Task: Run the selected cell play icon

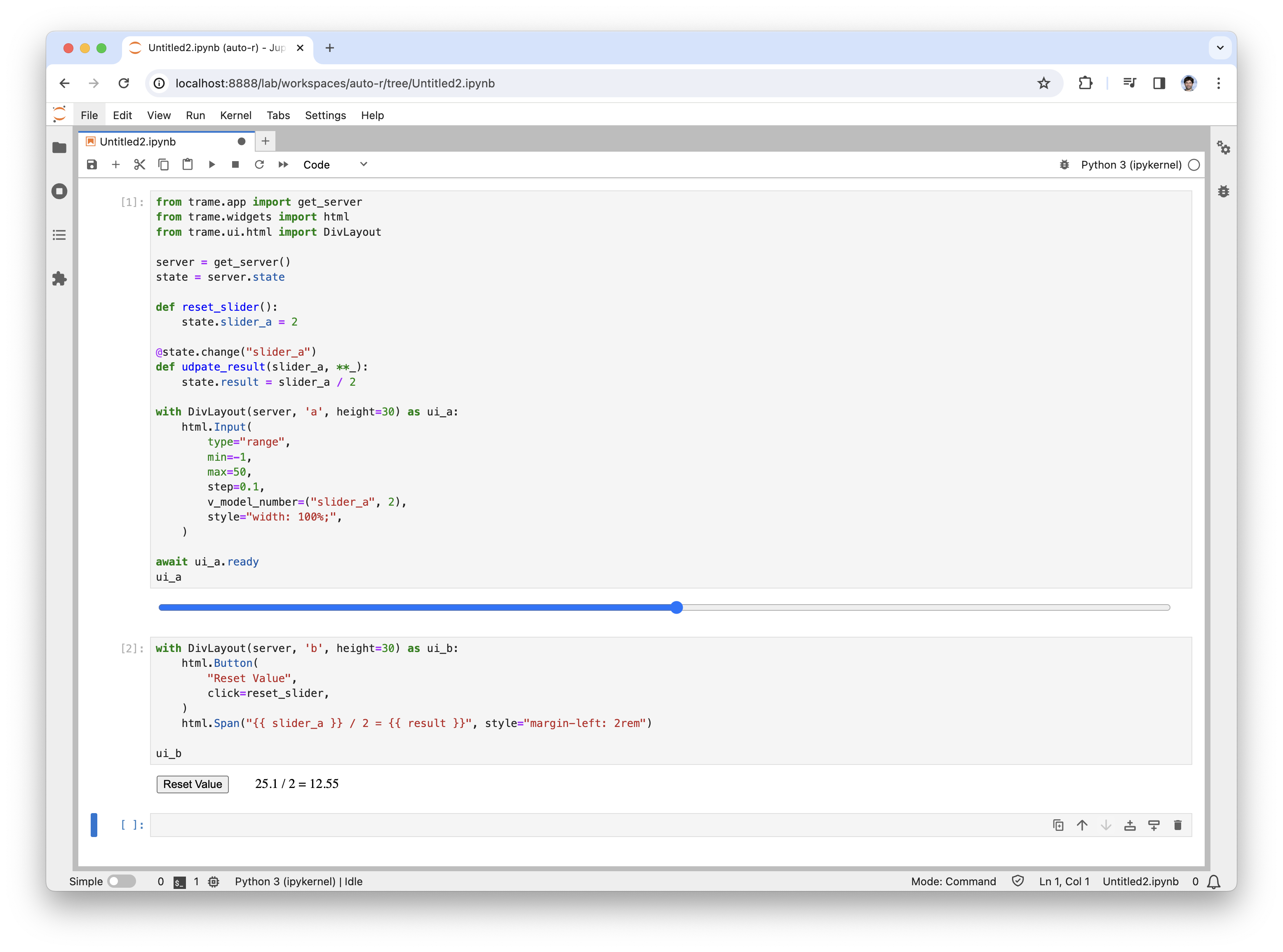Action: [x=211, y=165]
